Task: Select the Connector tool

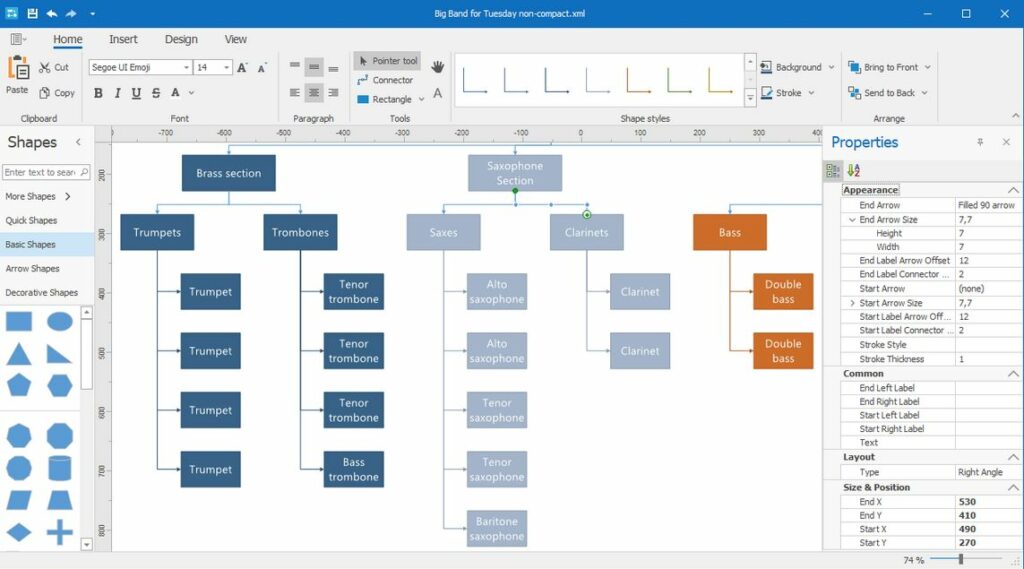Action: (x=385, y=80)
